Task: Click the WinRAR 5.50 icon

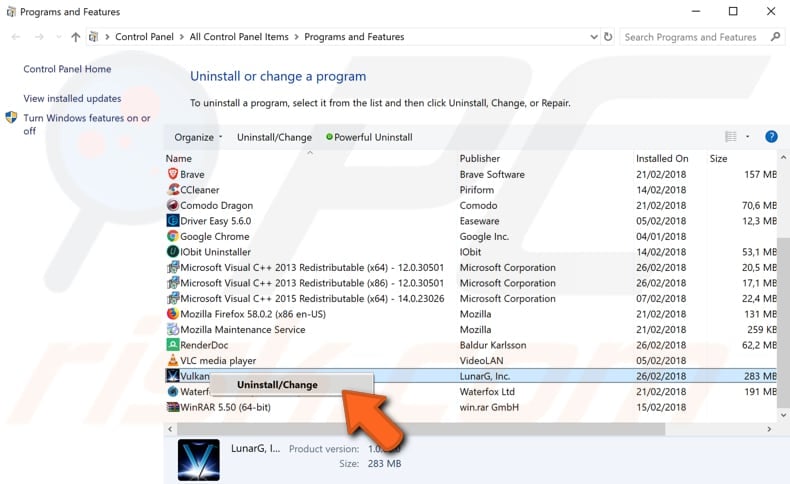Action: pyautogui.click(x=173, y=407)
